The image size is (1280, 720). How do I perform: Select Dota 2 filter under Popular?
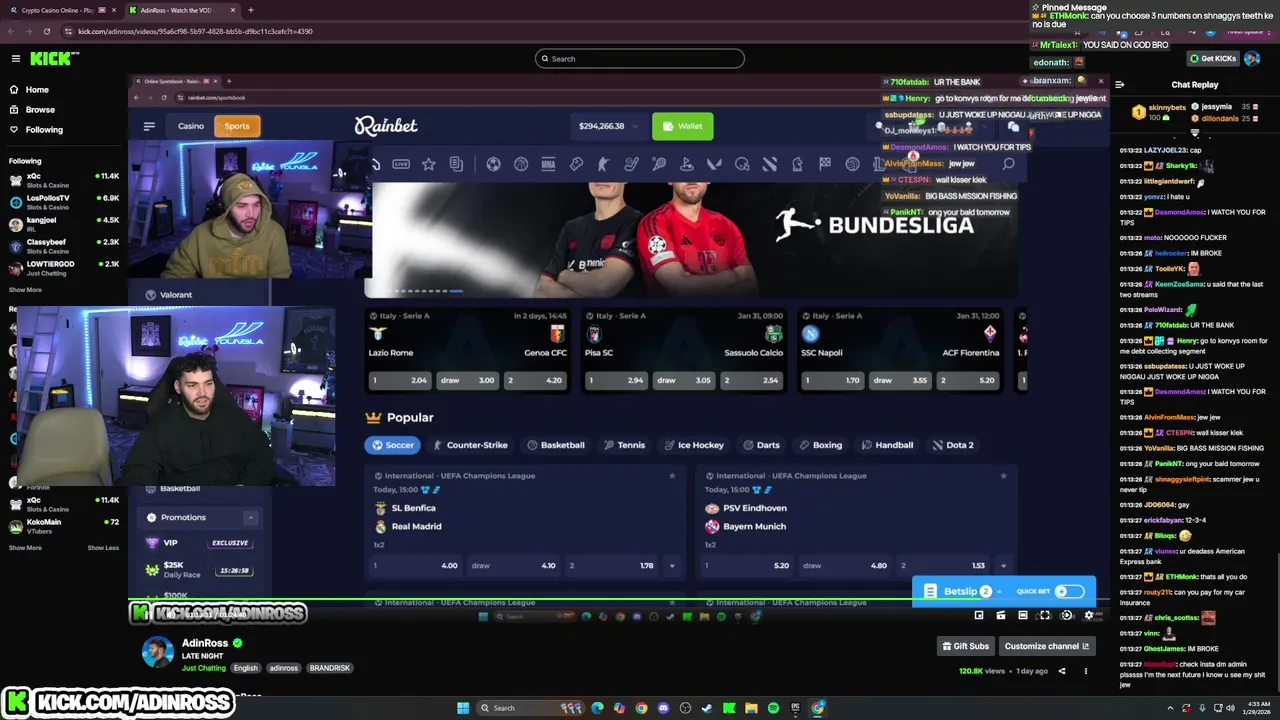(x=953, y=445)
